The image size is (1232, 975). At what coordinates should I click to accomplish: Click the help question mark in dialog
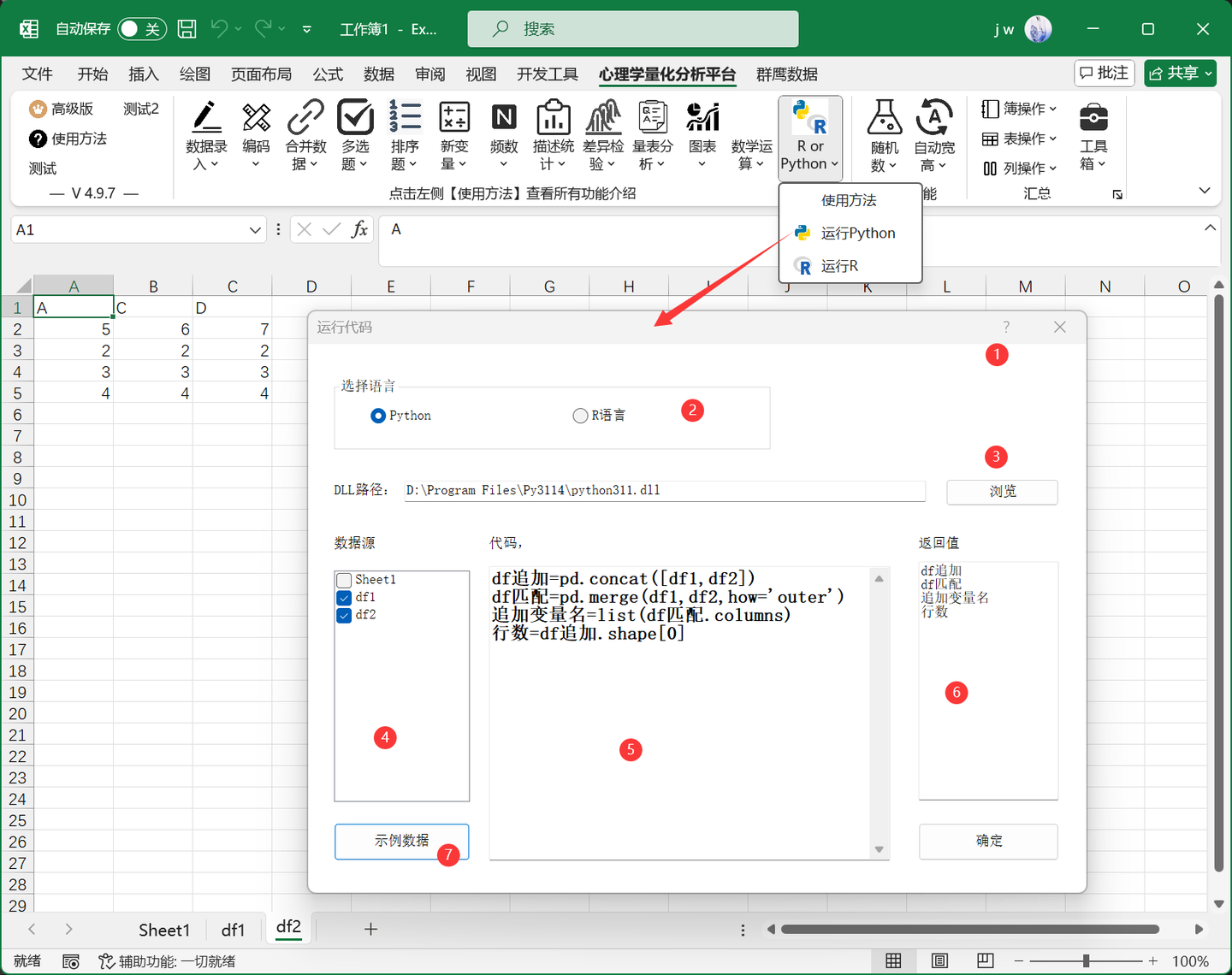[1006, 327]
